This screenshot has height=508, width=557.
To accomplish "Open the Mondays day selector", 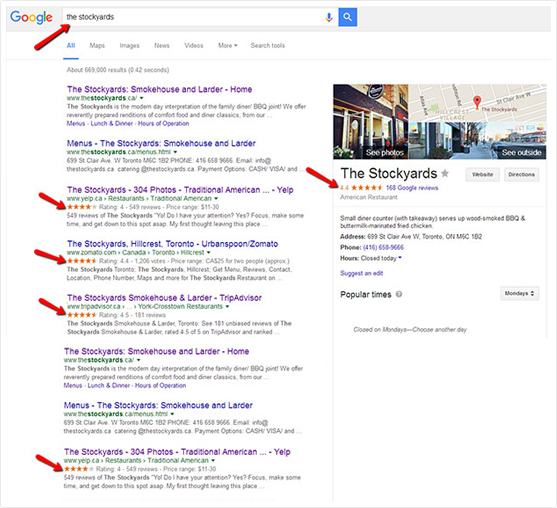I will (519, 293).
